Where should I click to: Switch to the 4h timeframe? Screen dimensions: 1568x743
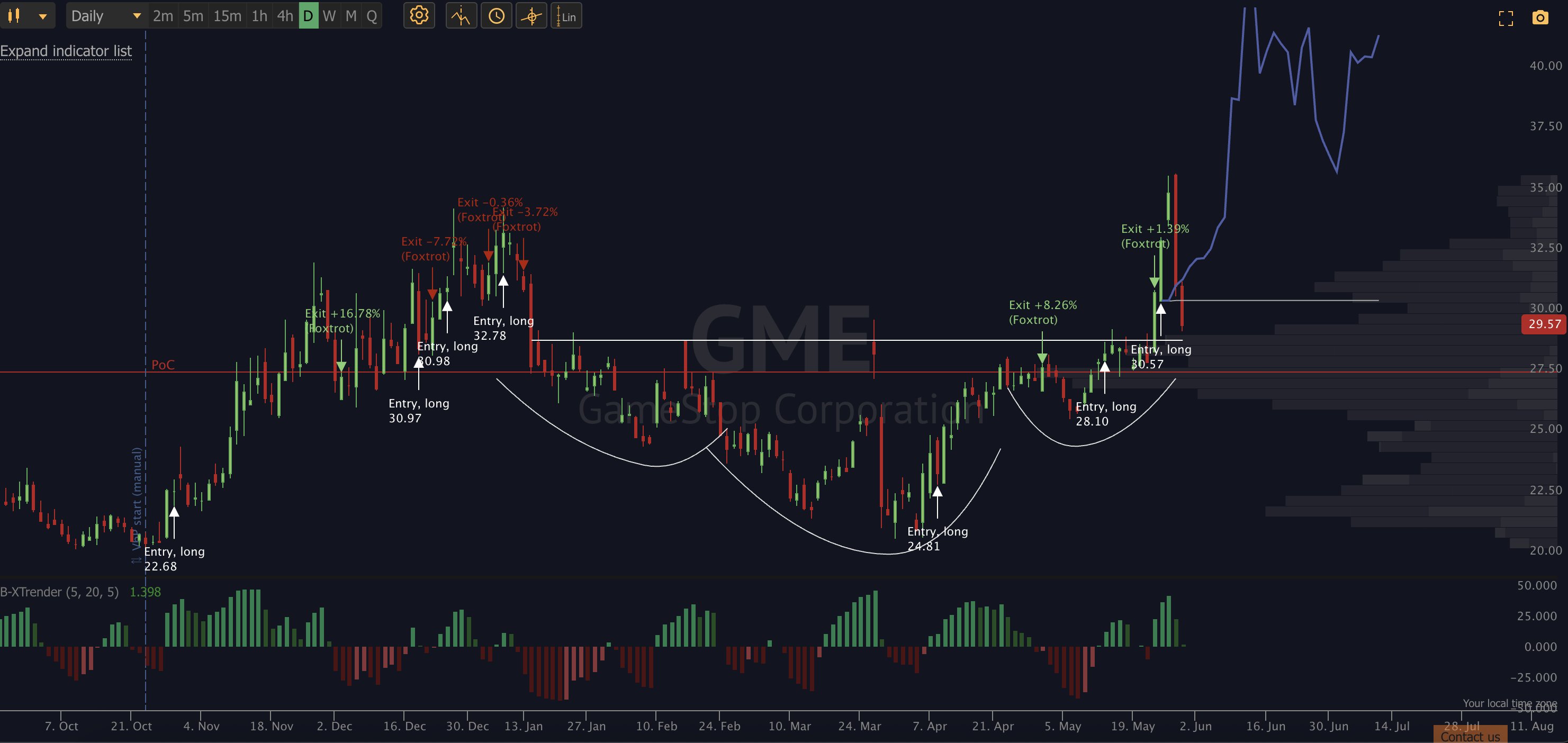[285, 16]
